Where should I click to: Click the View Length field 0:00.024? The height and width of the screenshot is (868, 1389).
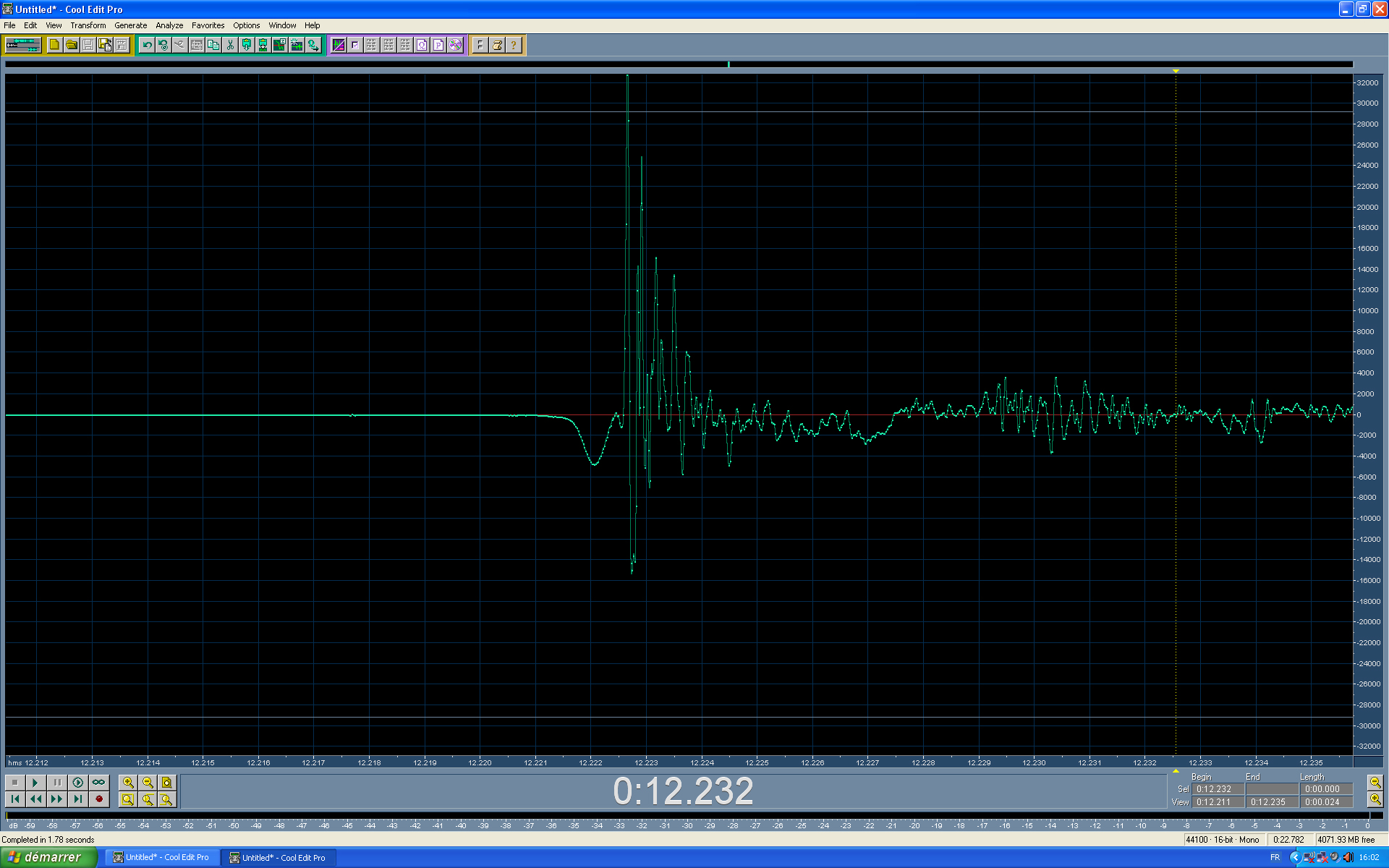[x=1327, y=802]
